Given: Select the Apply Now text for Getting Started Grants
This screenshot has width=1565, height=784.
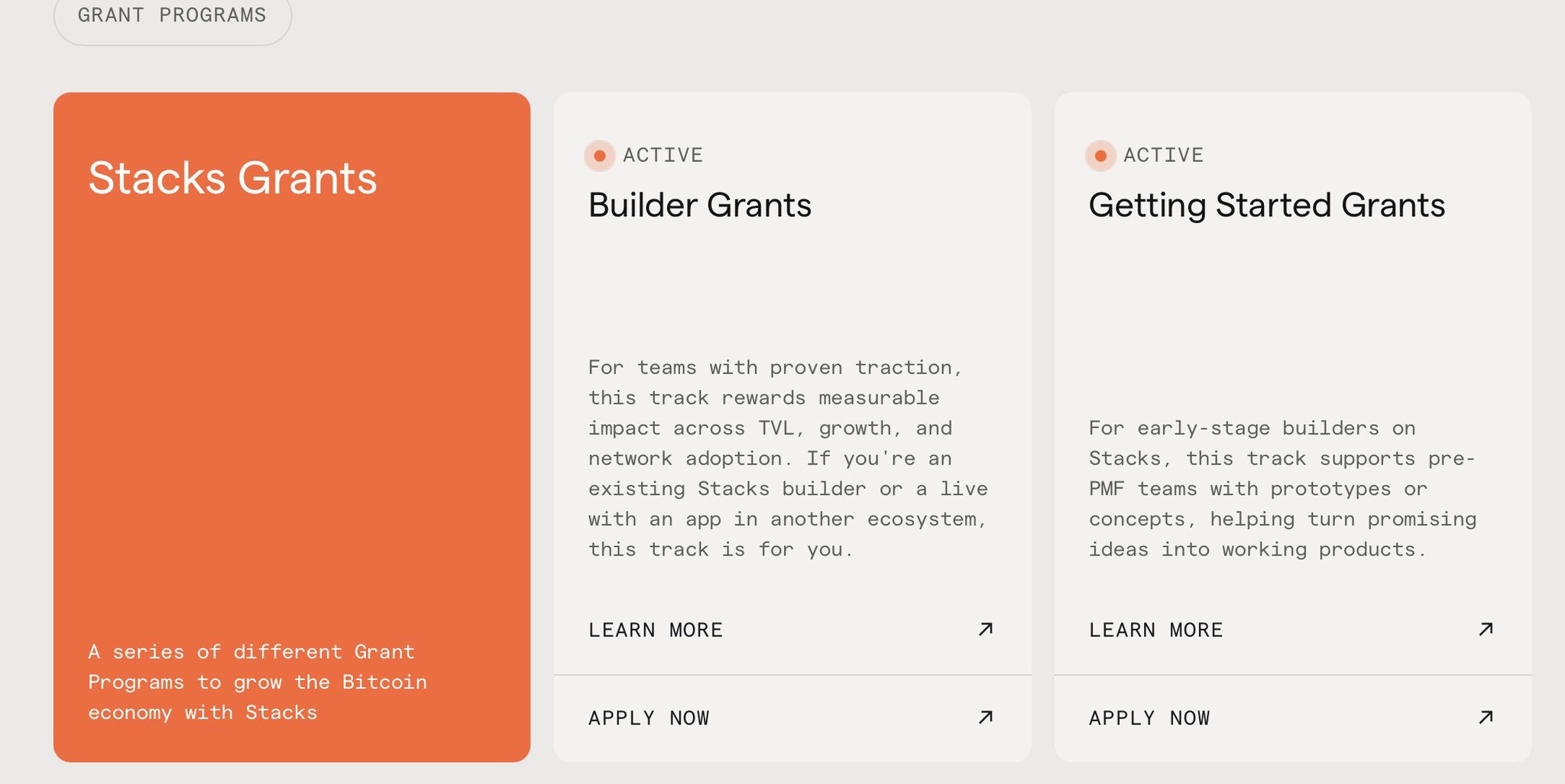Looking at the screenshot, I should 1149,718.
